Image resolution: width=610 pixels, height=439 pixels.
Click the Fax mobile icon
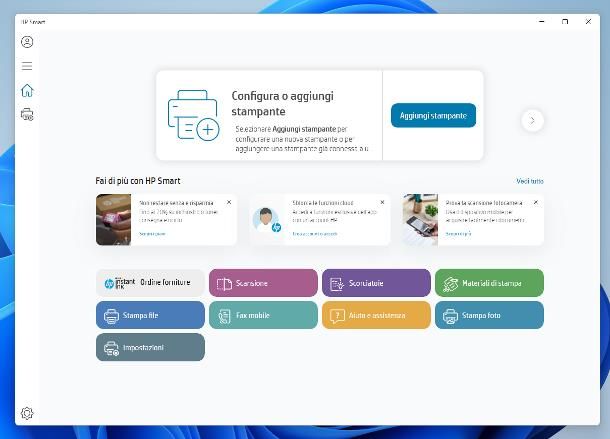click(x=224, y=316)
